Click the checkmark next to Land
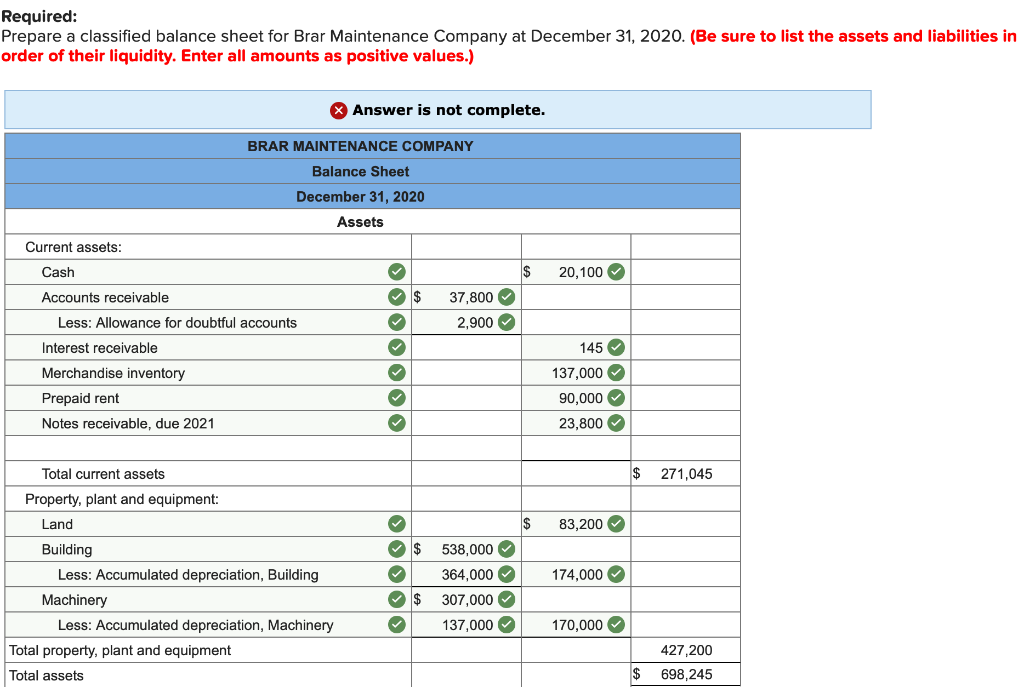The height and width of the screenshot is (687, 1024). tap(396, 523)
